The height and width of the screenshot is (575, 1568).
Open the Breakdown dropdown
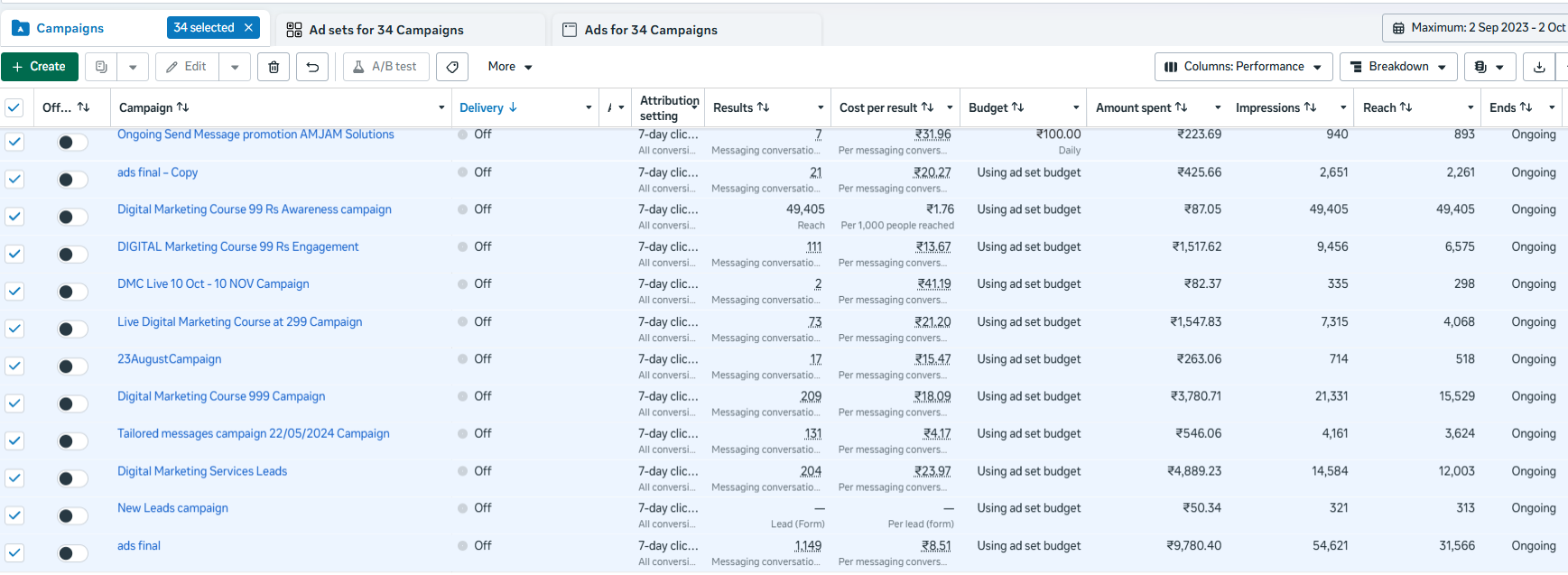[1398, 67]
